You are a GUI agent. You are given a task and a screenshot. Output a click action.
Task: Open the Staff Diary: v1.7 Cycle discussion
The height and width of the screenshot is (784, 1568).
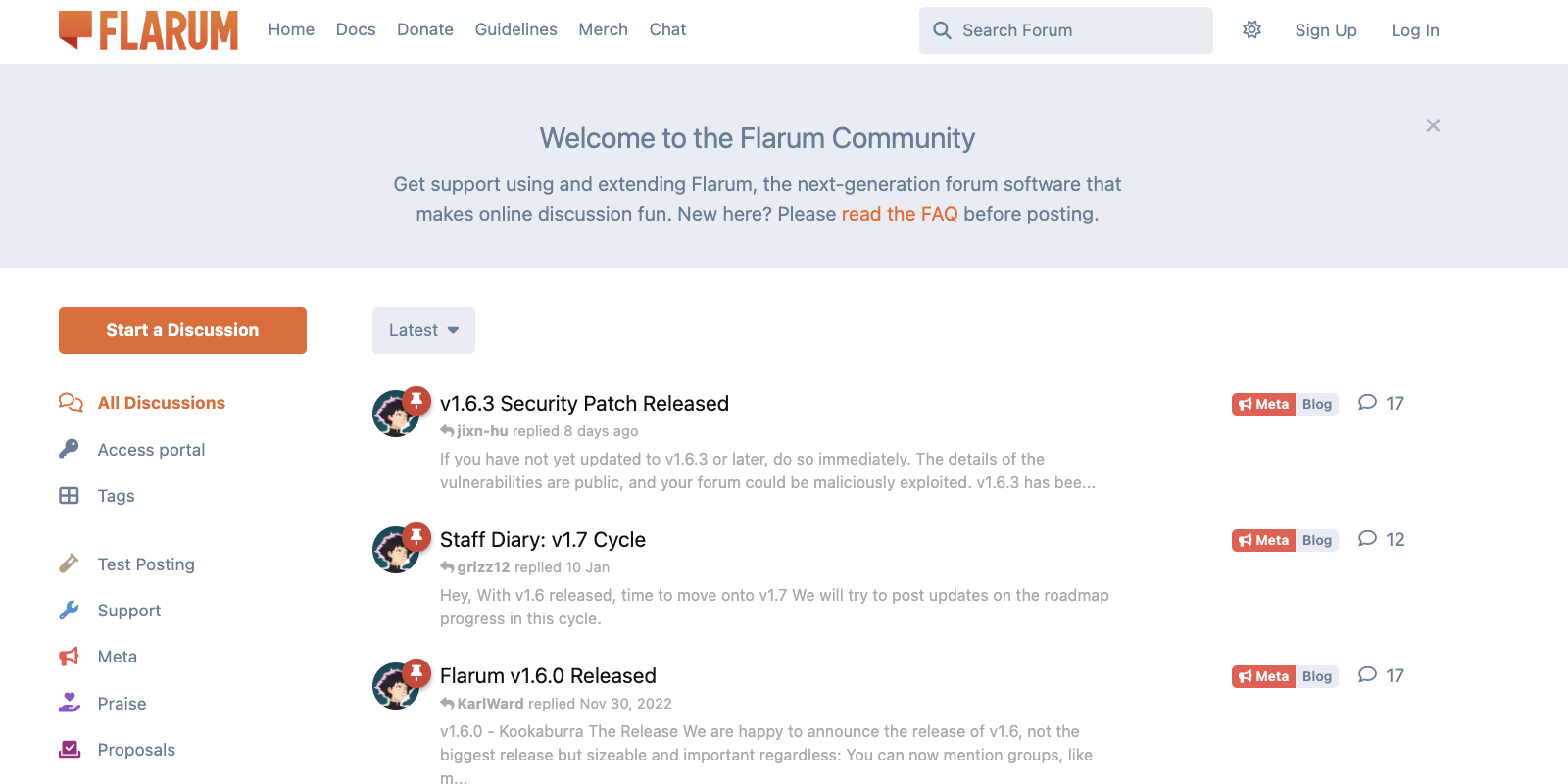[542, 539]
